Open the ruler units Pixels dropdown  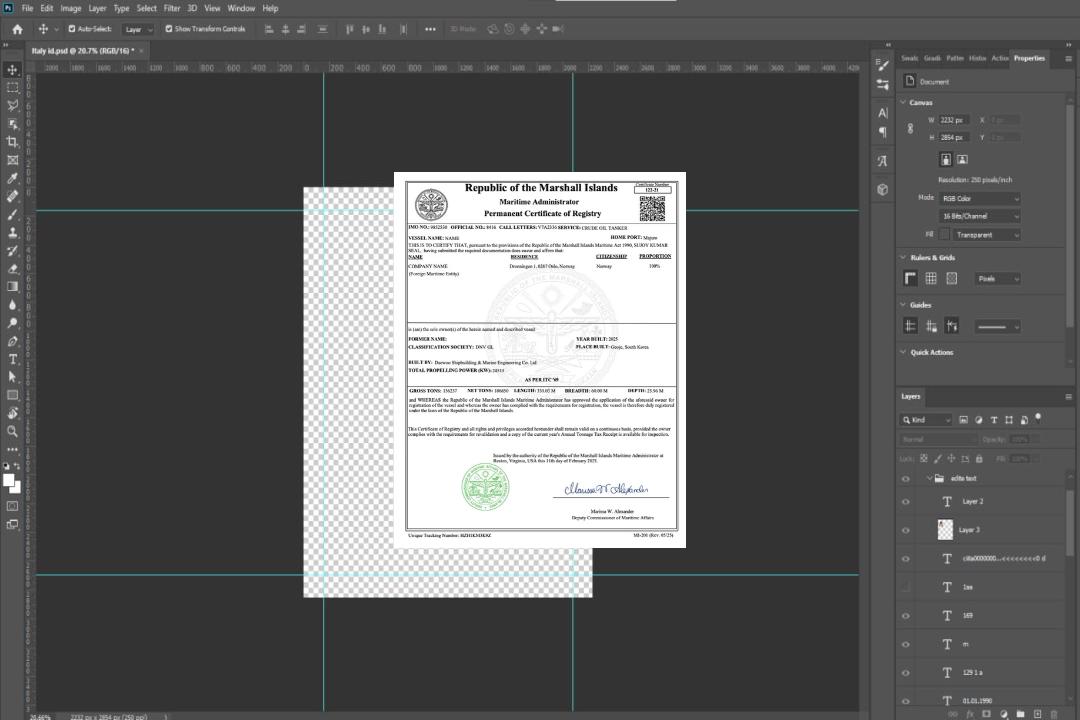998,279
